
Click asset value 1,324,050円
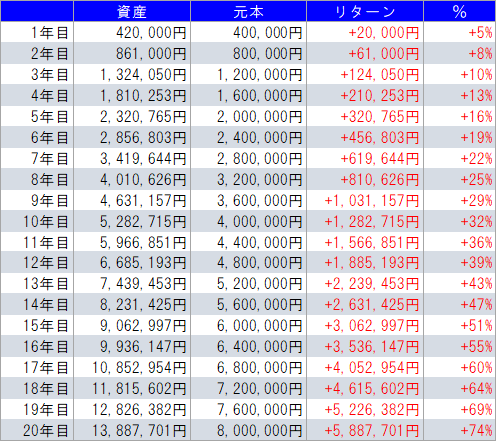click(143, 74)
